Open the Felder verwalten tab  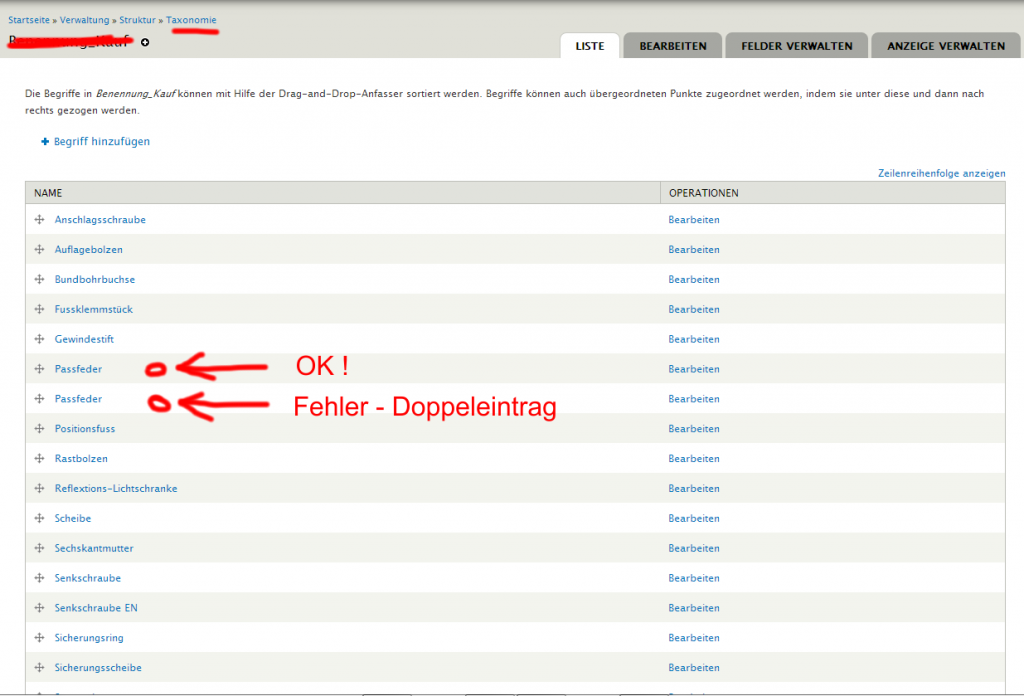[797, 46]
